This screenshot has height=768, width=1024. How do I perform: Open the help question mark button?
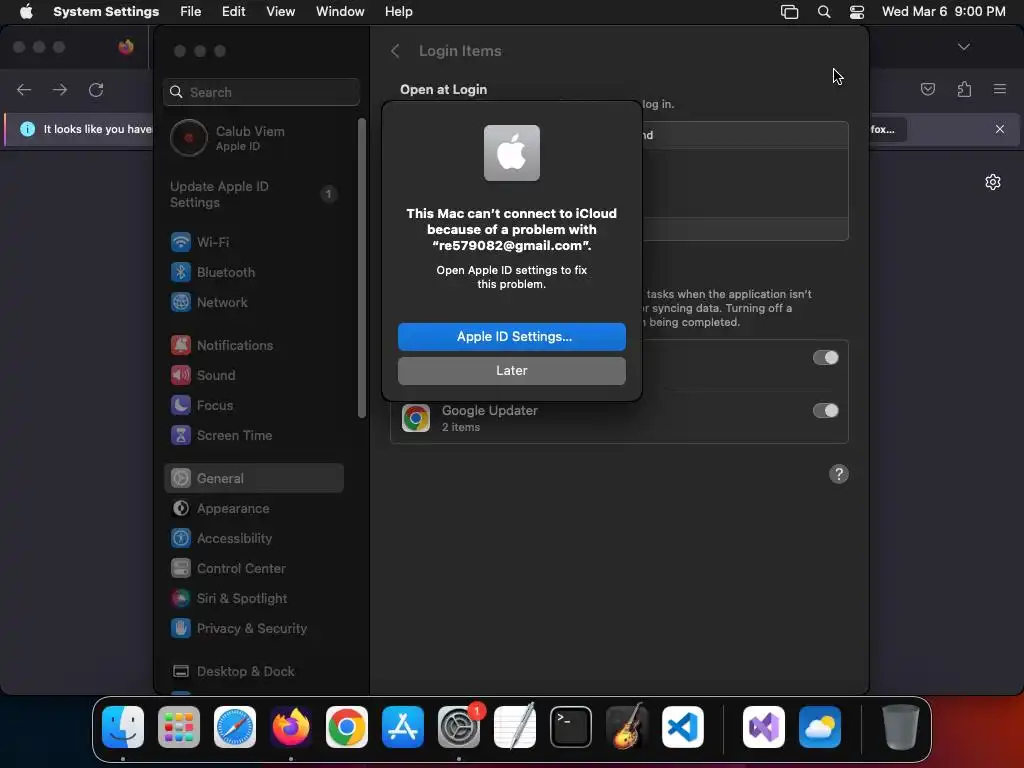pos(839,473)
